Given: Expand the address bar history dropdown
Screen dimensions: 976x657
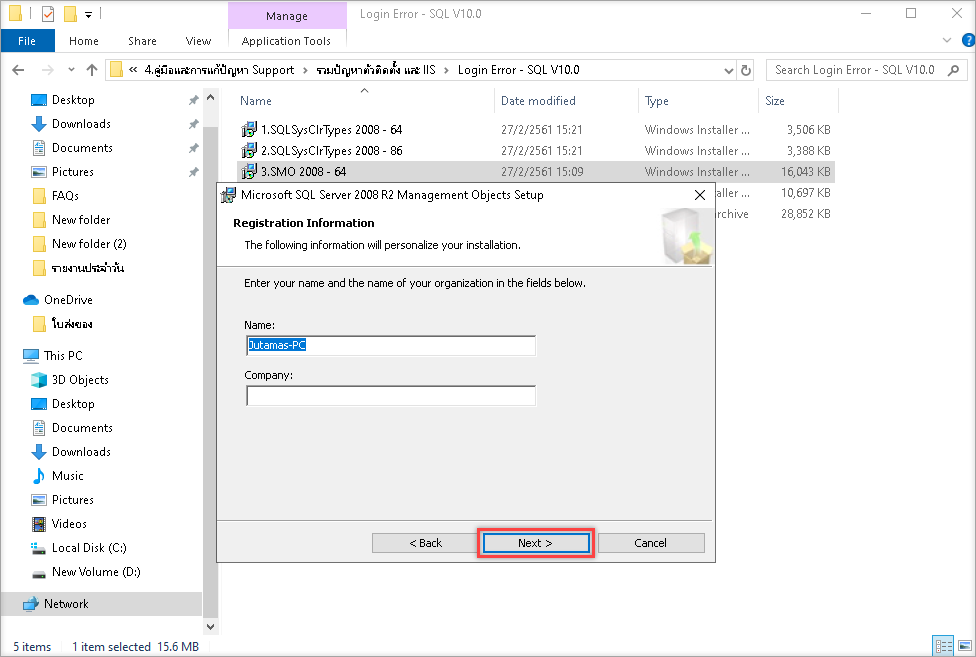Looking at the screenshot, I should click(x=727, y=70).
